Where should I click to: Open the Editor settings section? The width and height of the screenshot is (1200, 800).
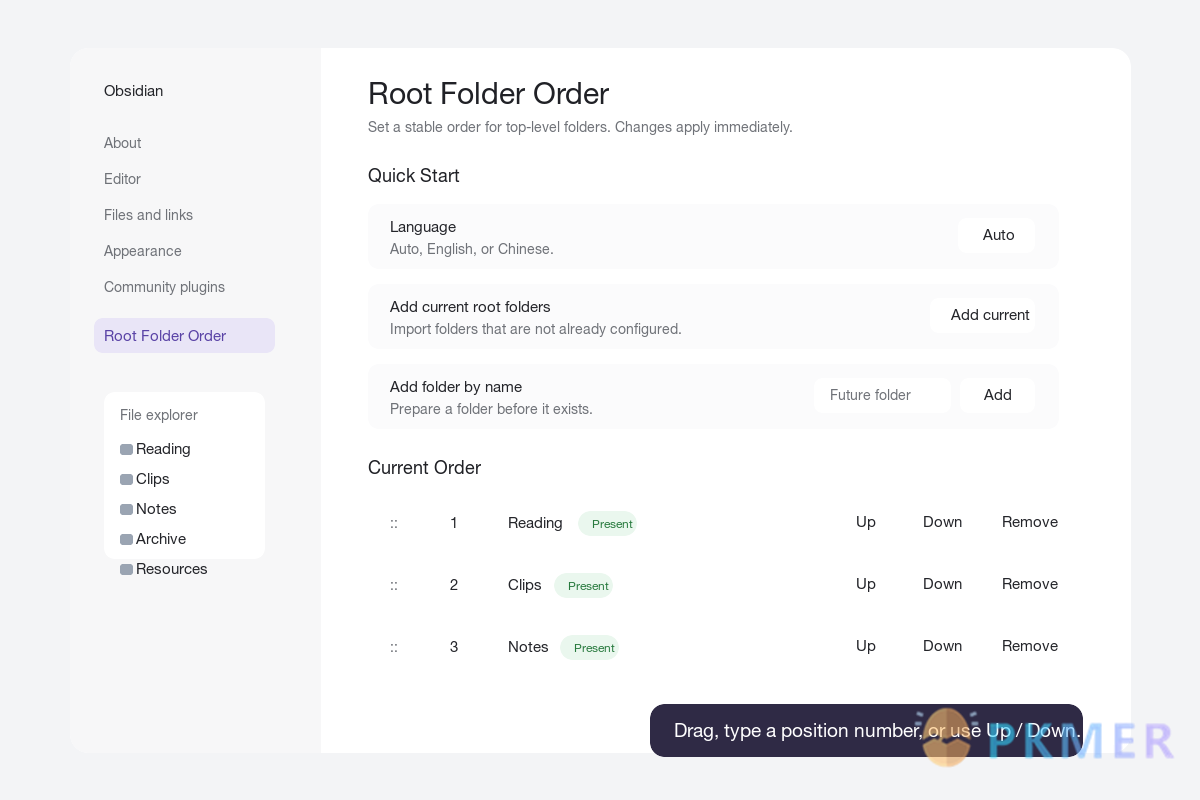(122, 179)
